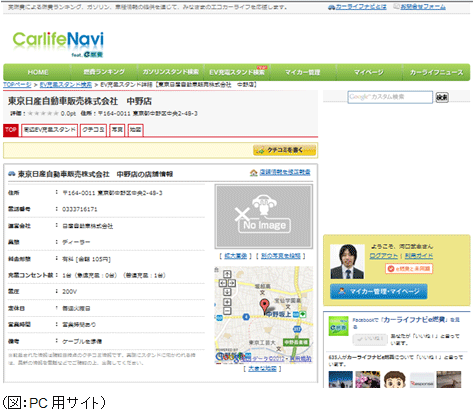This screenshot has width=473, height=414.
Task: Pan the map right with the arrow
Action: (x=232, y=283)
